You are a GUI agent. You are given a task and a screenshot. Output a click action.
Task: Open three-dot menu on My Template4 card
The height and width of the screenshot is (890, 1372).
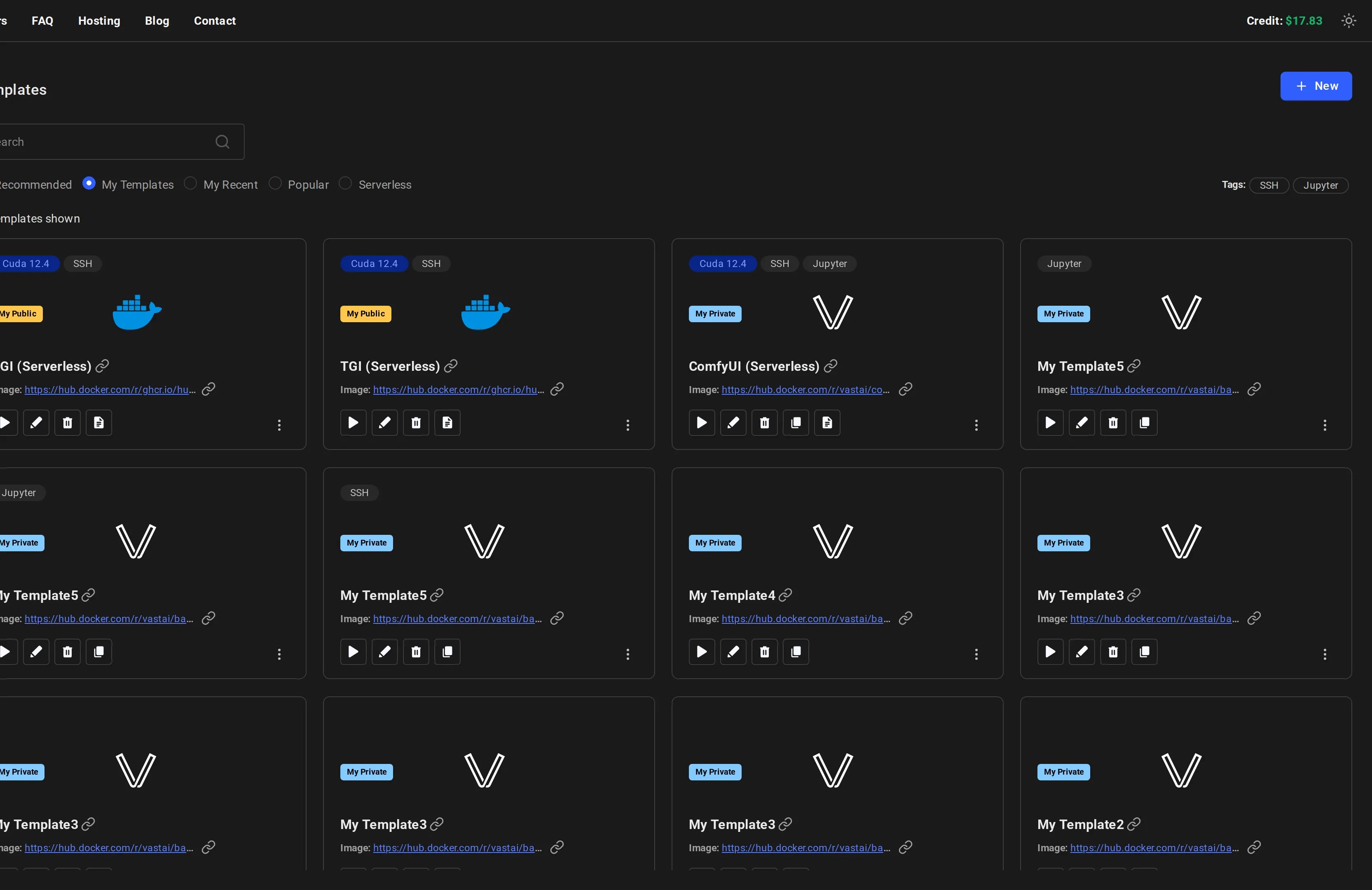[976, 653]
